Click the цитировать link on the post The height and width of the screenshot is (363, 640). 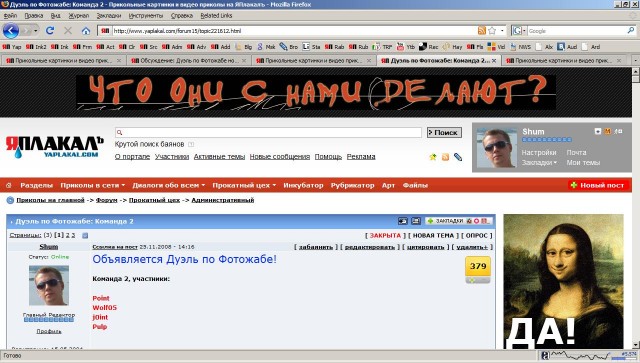tap(425, 247)
